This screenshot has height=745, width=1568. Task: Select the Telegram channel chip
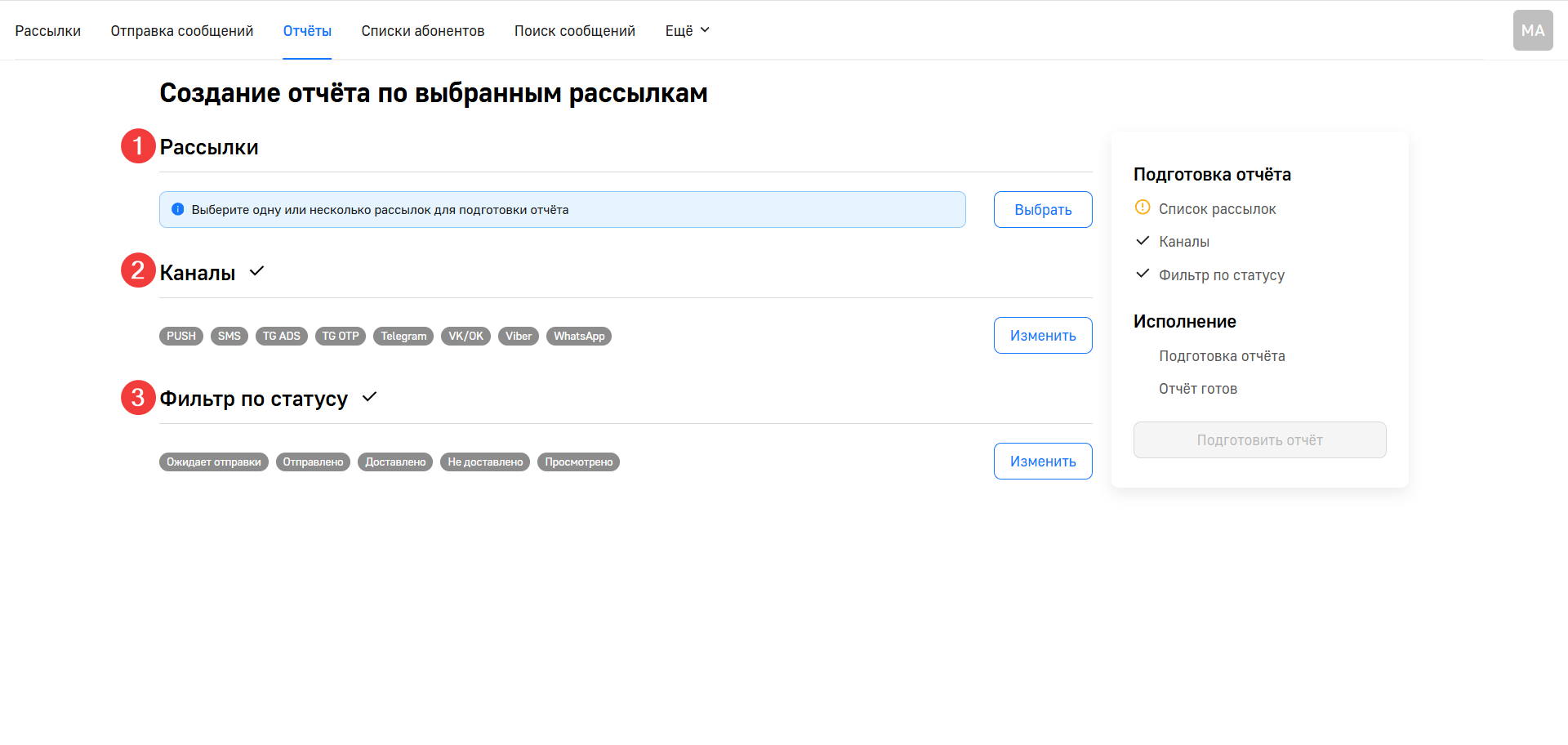(x=403, y=336)
